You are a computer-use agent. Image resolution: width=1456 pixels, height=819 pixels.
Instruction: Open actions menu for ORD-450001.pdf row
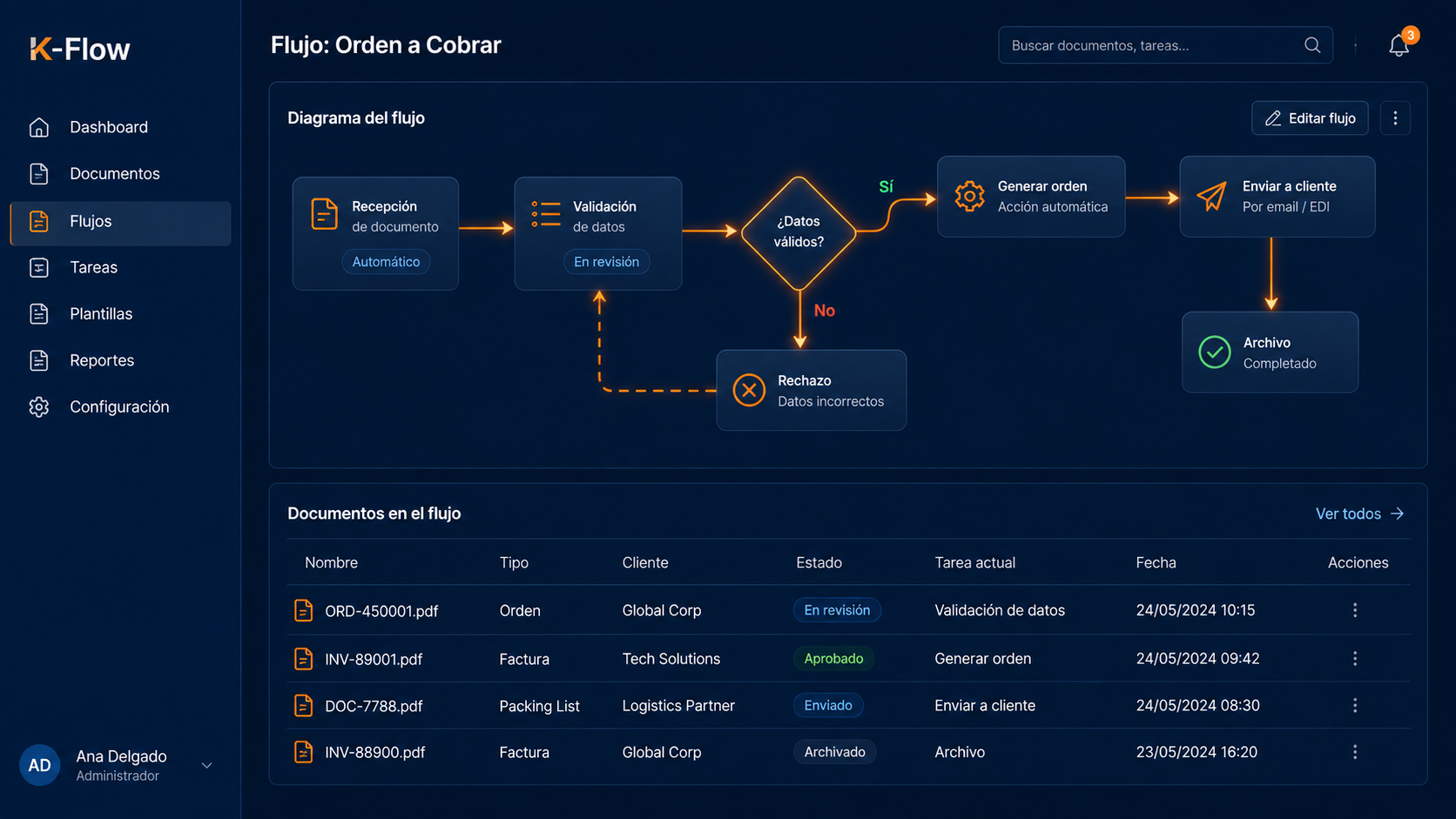[x=1355, y=610]
